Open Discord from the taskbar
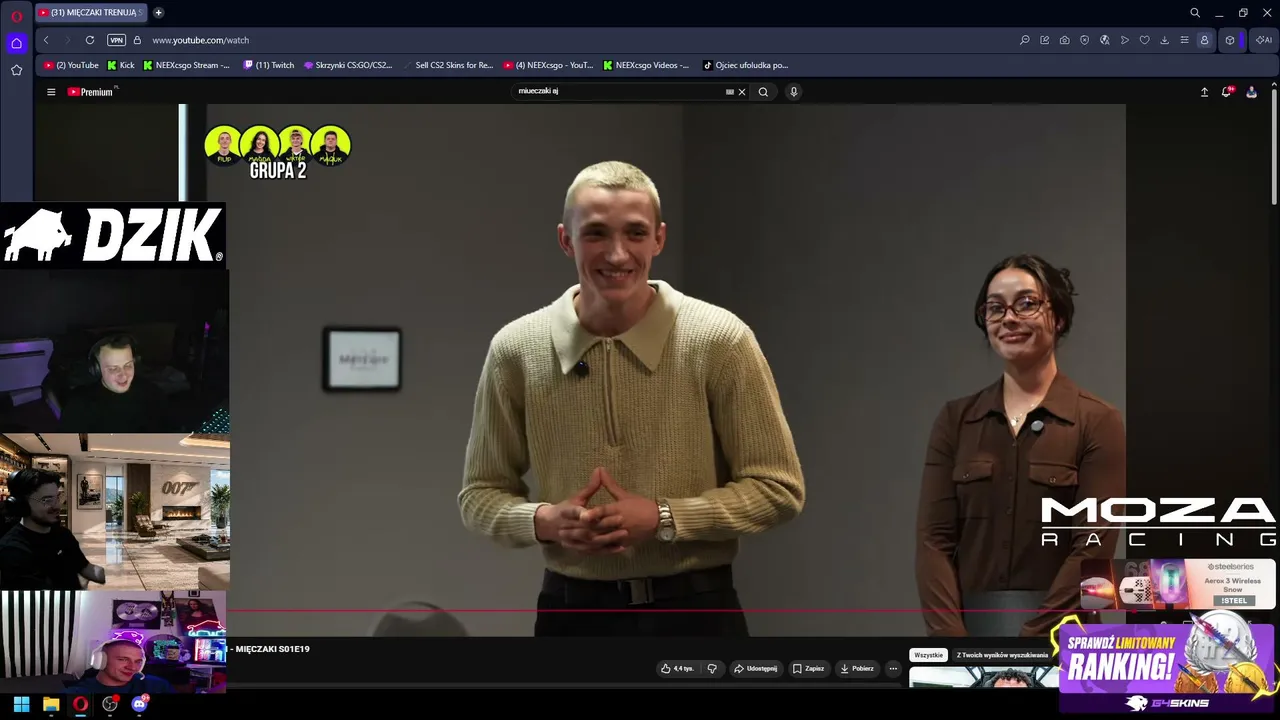Screen dimensions: 1280x720 click(x=139, y=704)
